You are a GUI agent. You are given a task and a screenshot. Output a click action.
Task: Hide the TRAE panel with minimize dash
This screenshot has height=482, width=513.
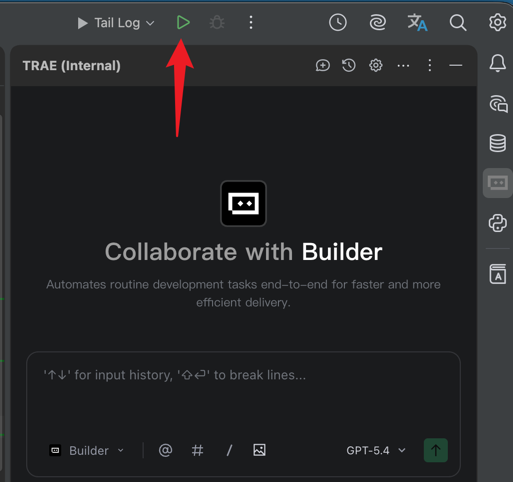456,65
